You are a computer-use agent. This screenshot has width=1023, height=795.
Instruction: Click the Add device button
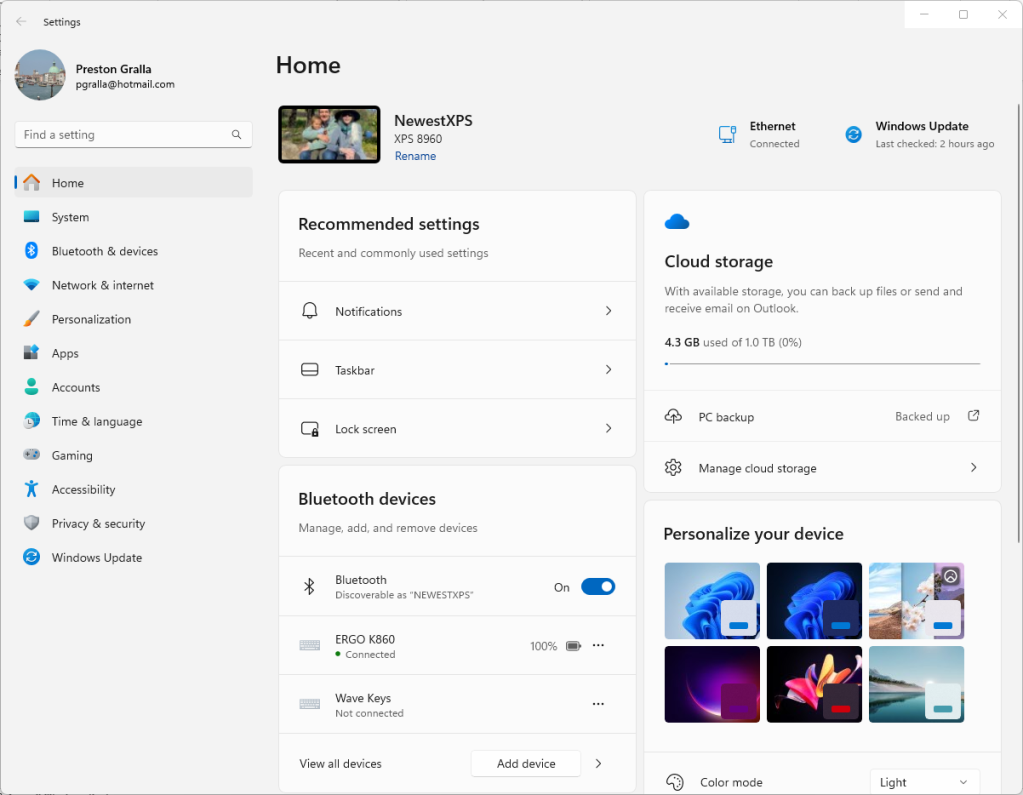pos(526,763)
